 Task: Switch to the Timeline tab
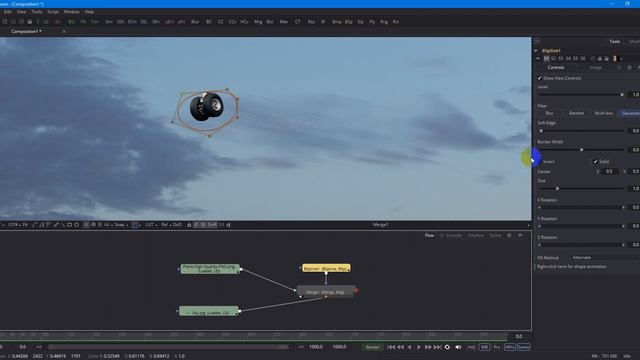tap(476, 236)
